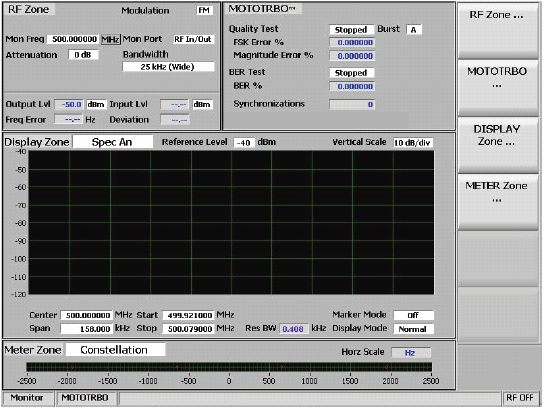Open the MOTOTRBO soft key menu
This screenshot has width=544, height=408.
pos(498,88)
